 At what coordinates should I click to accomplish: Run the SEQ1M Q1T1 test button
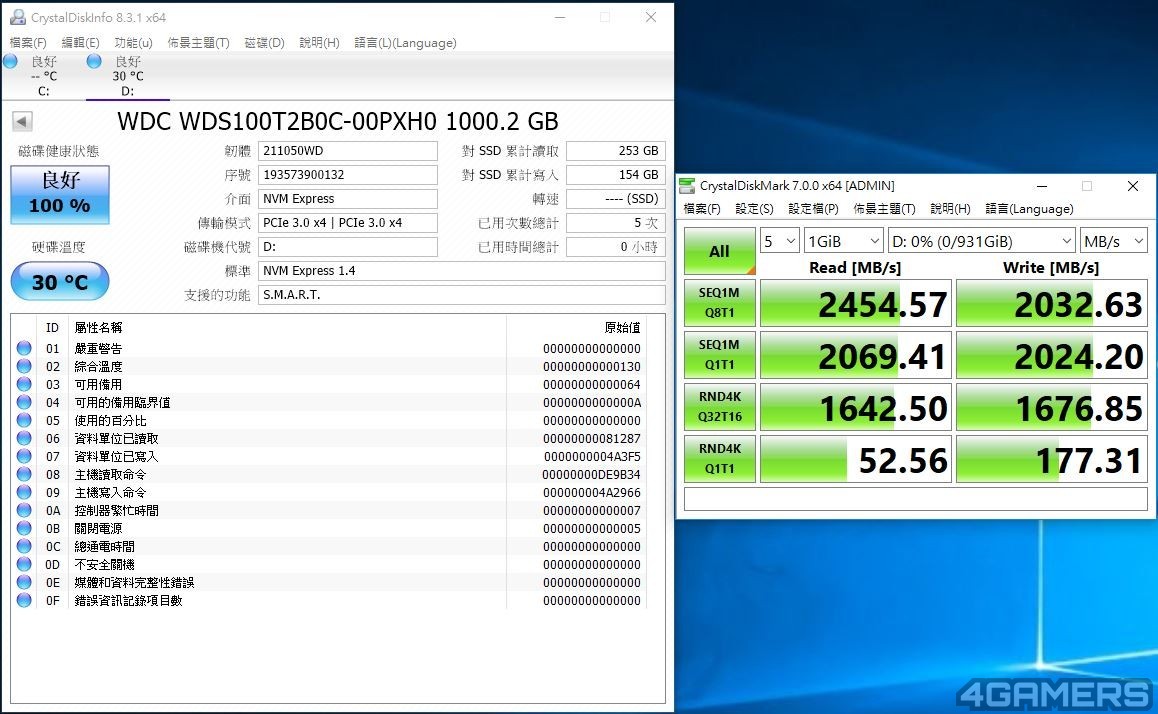coord(719,354)
